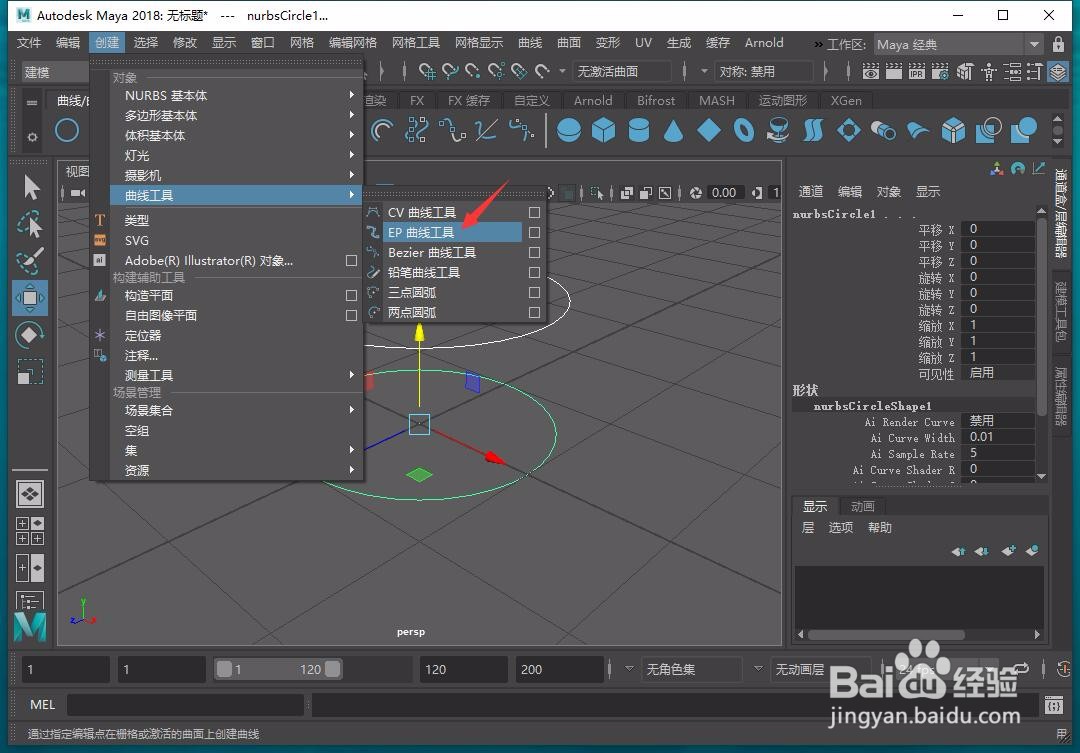Image resolution: width=1080 pixels, height=753 pixels.
Task: Click the two-pane side layout icon
Action: pos(30,568)
